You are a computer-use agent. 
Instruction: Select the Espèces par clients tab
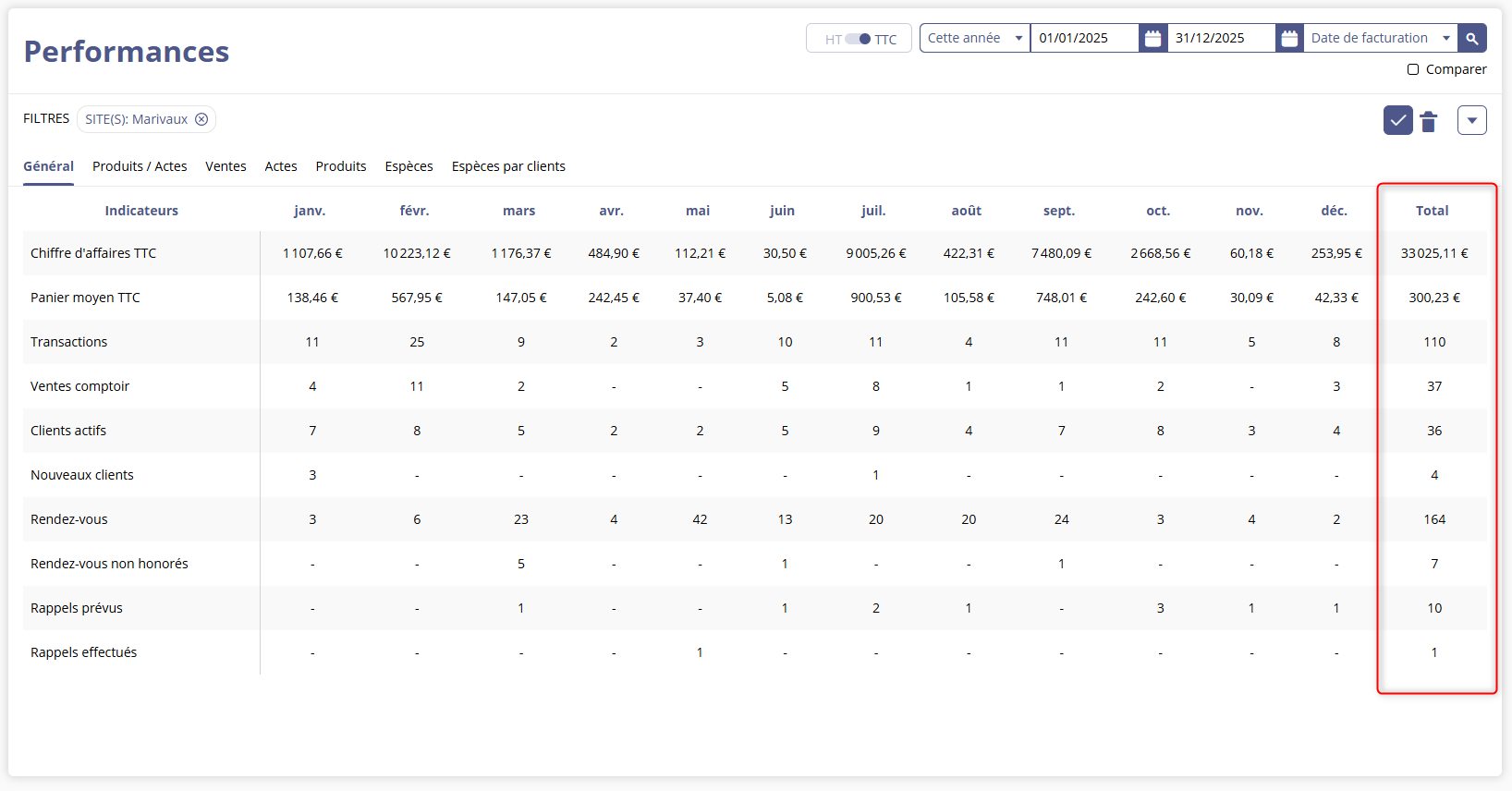tap(508, 166)
